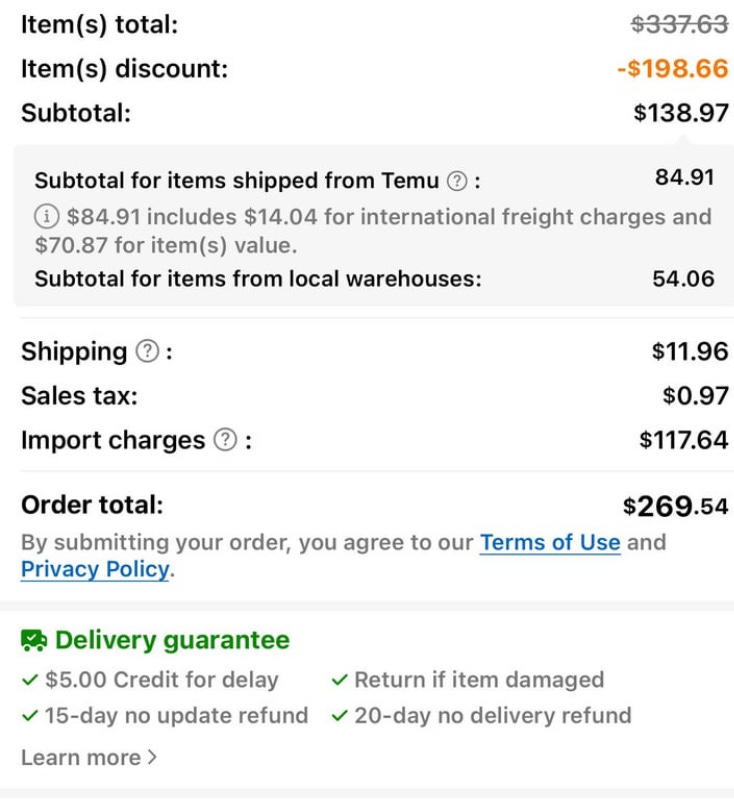734x805 pixels.
Task: Click the green delivery truck icon
Action: coord(35,639)
